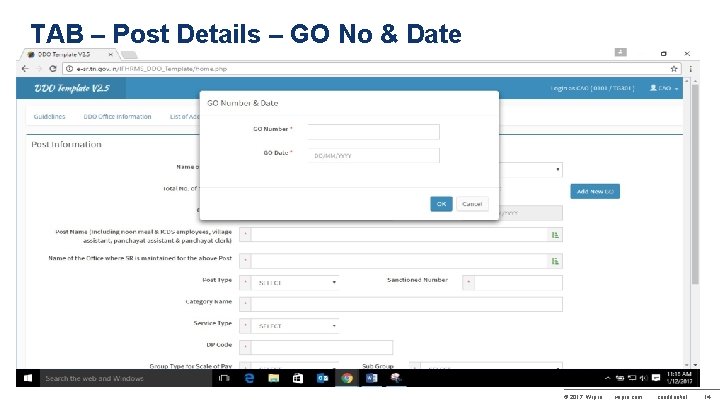
Task: Click lookup icon beside Name of Office field
Action: 555,261
